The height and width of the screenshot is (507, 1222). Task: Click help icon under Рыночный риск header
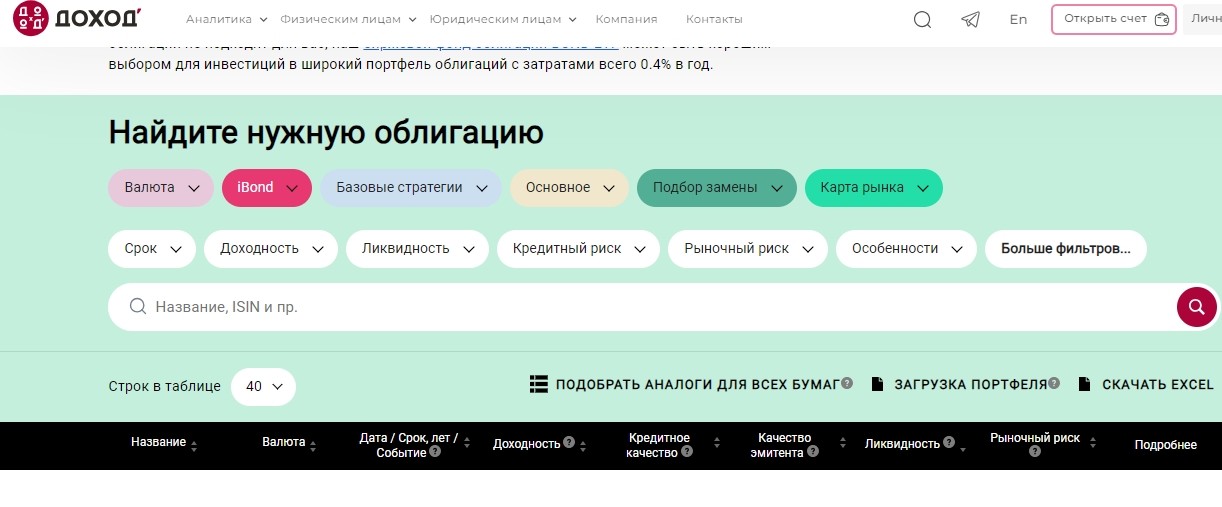pyautogui.click(x=1035, y=452)
